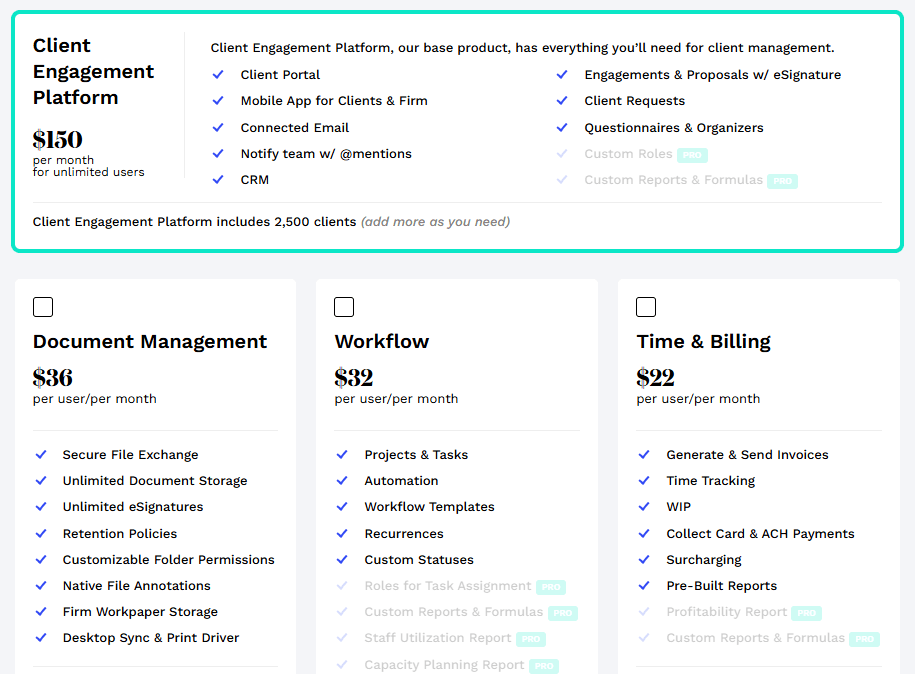Tick the Workflow add-on checkbox
915x674 pixels.
(344, 307)
